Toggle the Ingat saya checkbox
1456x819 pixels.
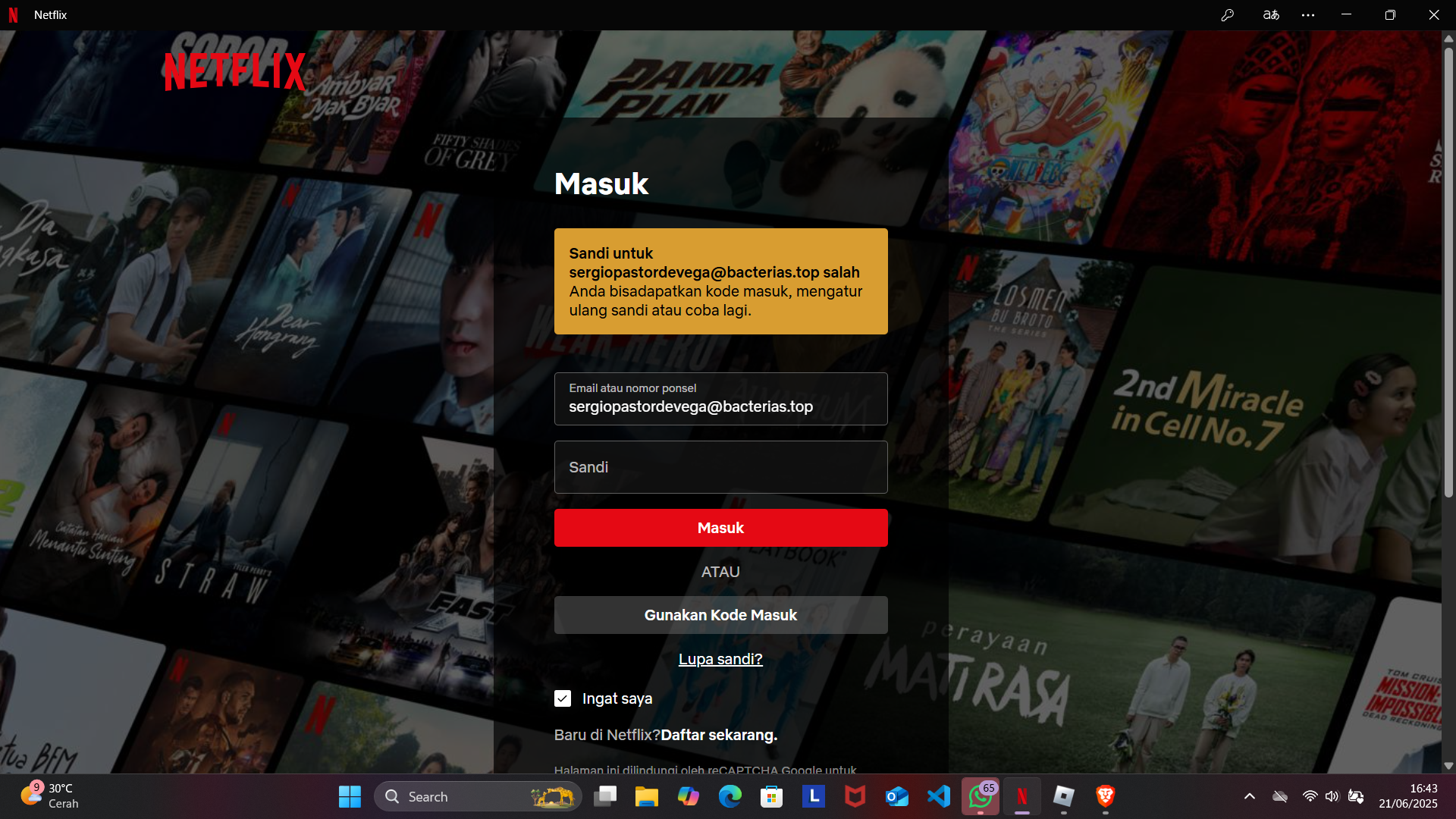pos(563,698)
